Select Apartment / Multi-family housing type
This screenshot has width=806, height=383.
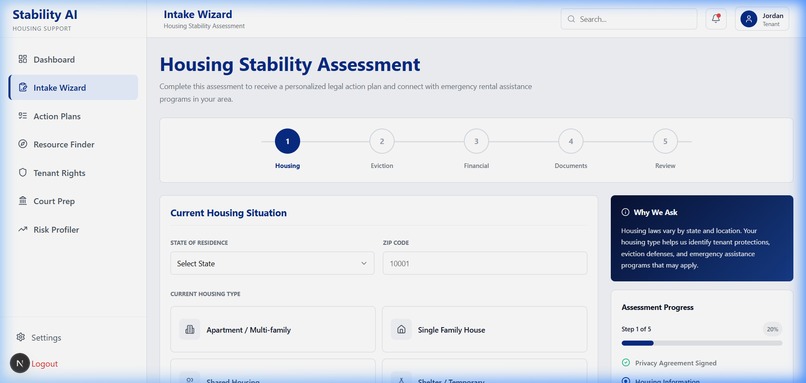(272, 330)
